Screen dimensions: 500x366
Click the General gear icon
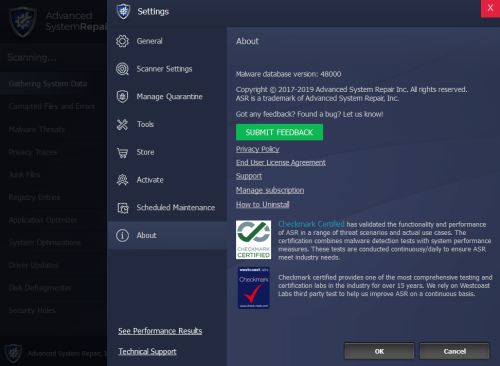tap(122, 41)
